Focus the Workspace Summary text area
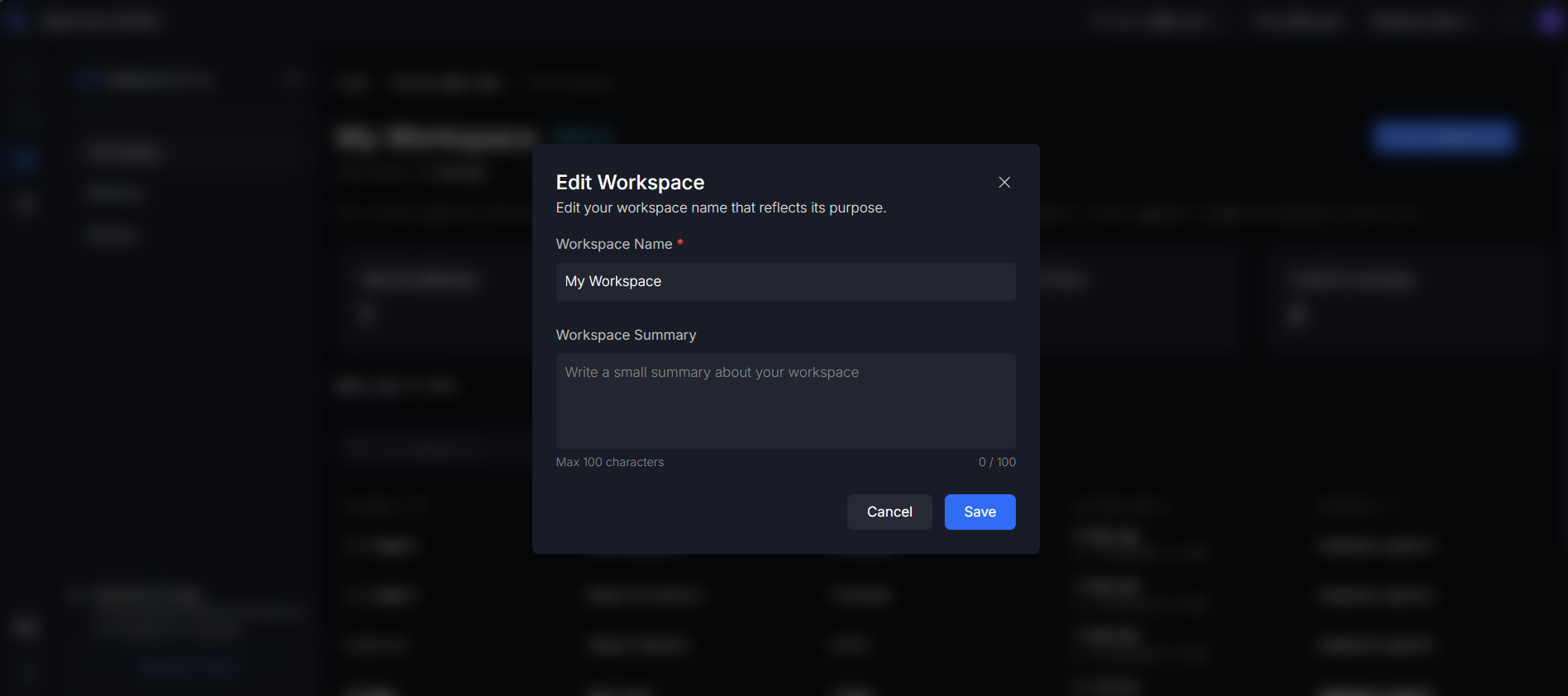 785,401
